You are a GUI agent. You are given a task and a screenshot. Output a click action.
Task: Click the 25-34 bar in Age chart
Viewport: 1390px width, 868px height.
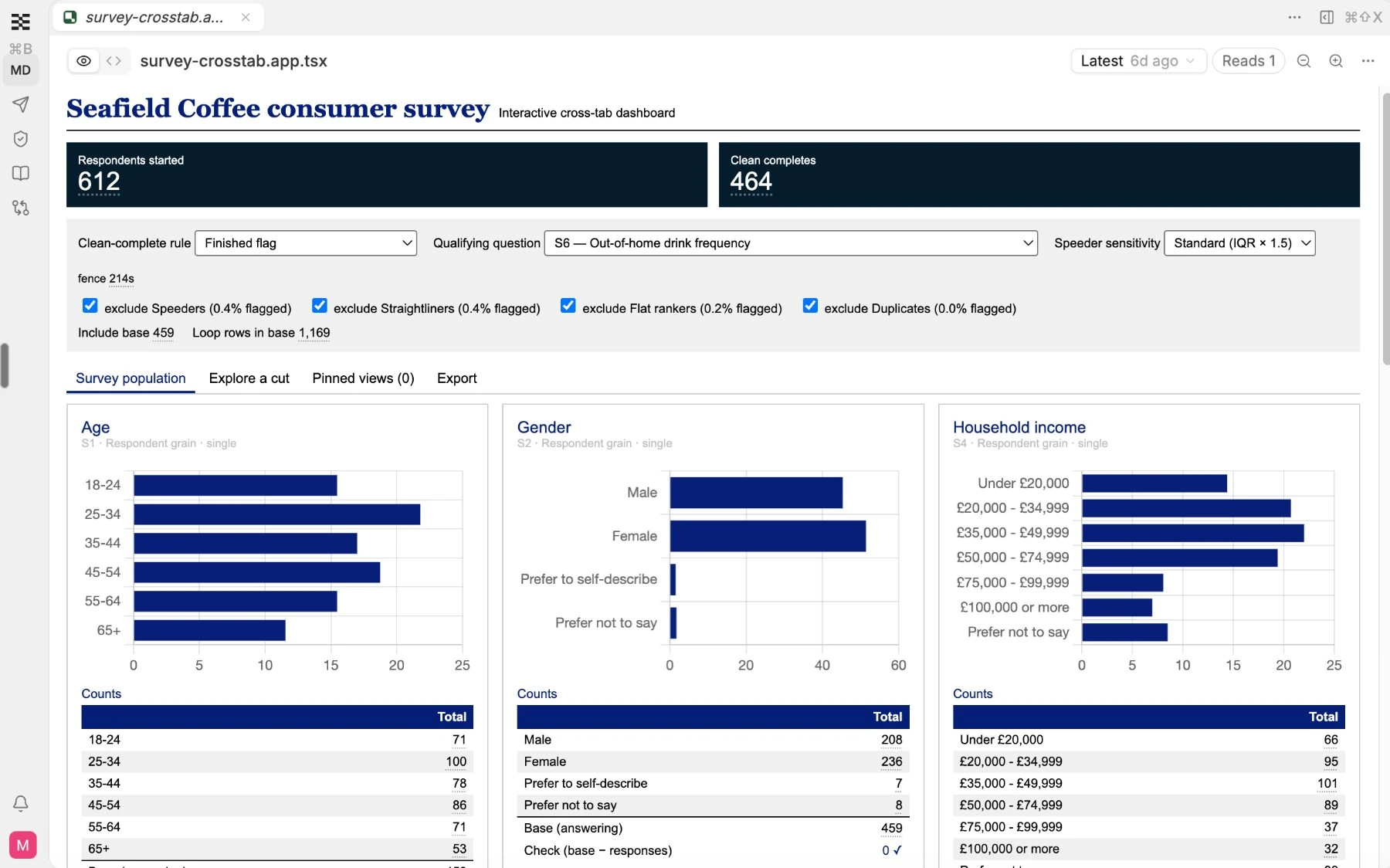[277, 514]
